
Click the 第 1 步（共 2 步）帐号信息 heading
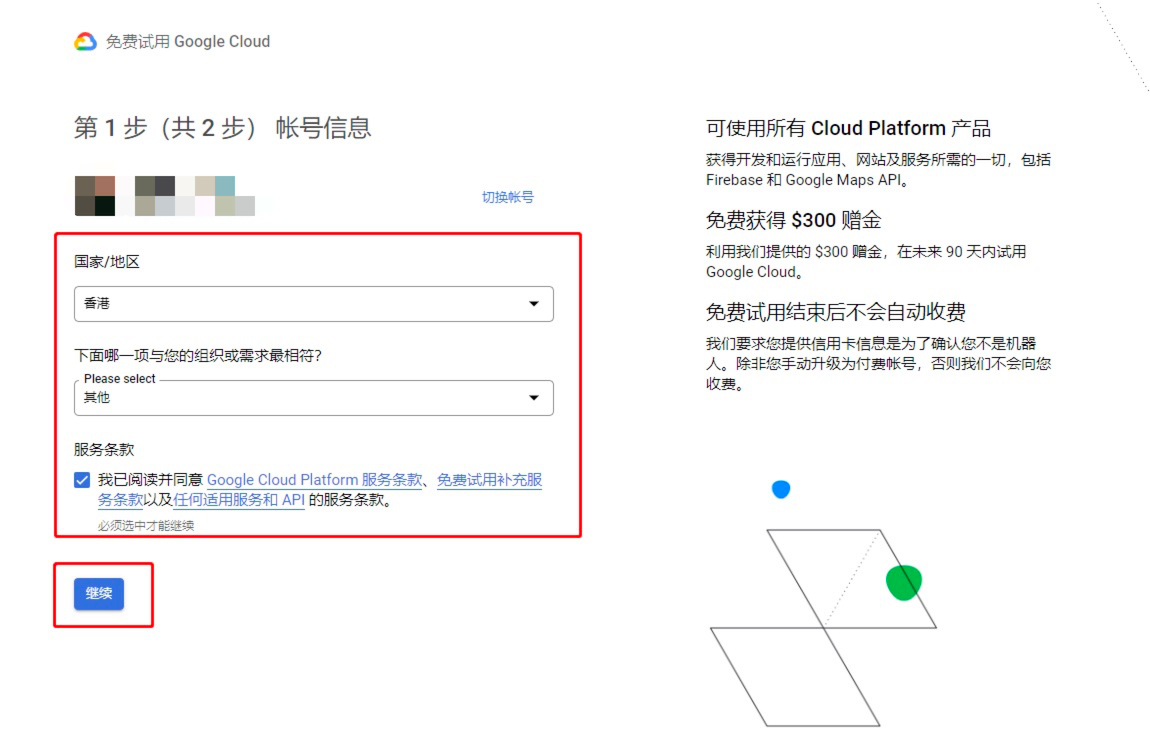(x=223, y=128)
